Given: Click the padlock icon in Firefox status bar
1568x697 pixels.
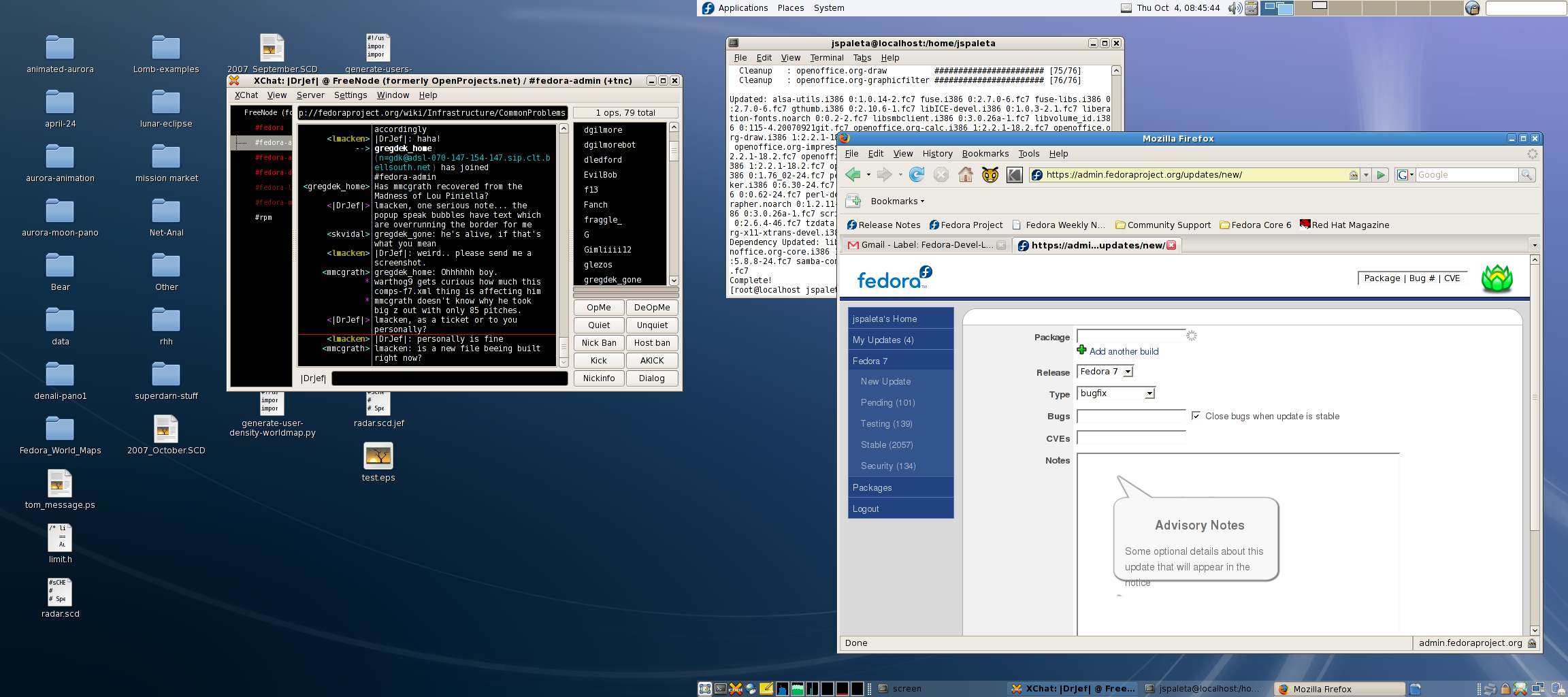Looking at the screenshot, I should (1532, 643).
